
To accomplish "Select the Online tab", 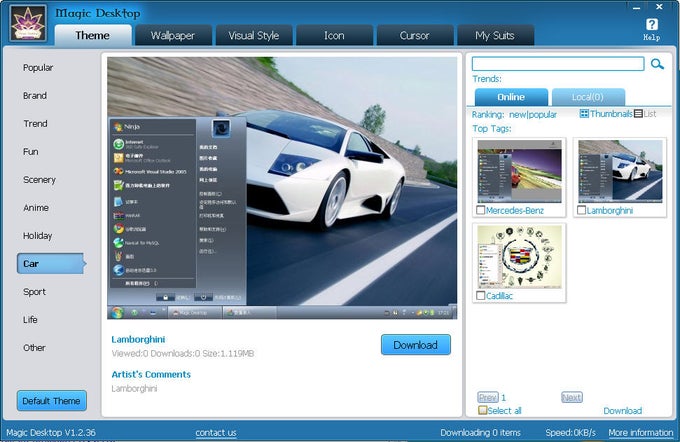I will (x=511, y=97).
